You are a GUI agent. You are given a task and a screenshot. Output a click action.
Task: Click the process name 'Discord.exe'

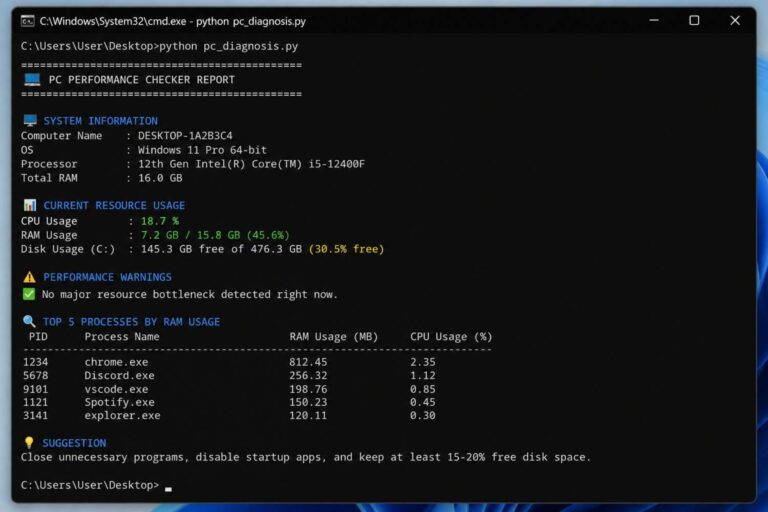(x=119, y=376)
